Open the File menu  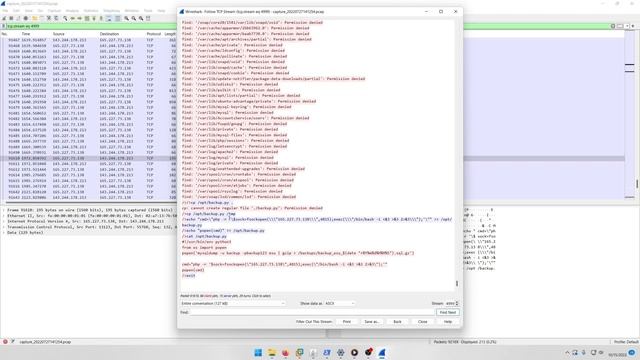click(5, 11)
